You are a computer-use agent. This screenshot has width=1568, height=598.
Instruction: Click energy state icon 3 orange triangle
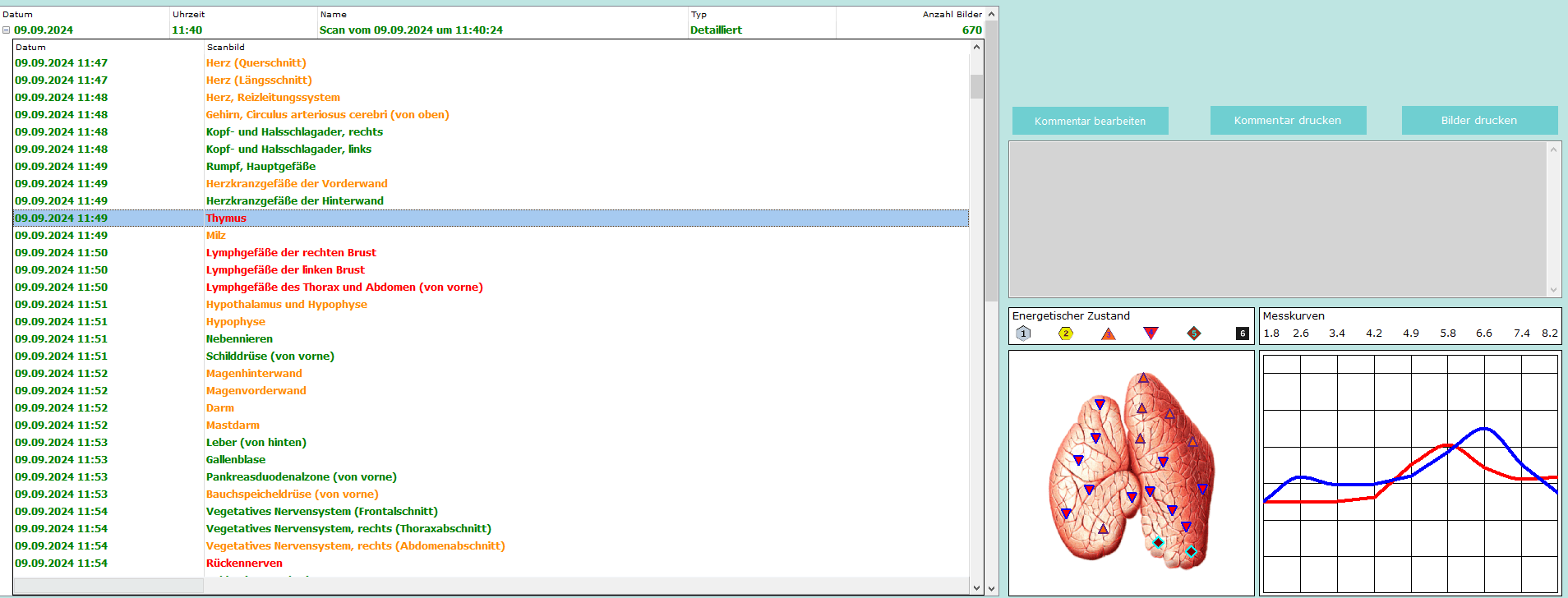click(1109, 333)
